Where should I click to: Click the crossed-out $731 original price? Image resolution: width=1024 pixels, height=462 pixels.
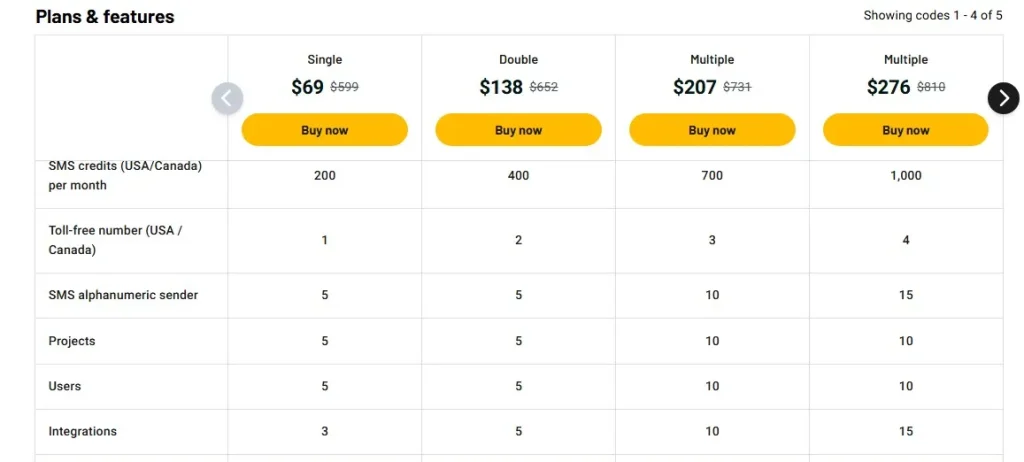pyautogui.click(x=737, y=87)
